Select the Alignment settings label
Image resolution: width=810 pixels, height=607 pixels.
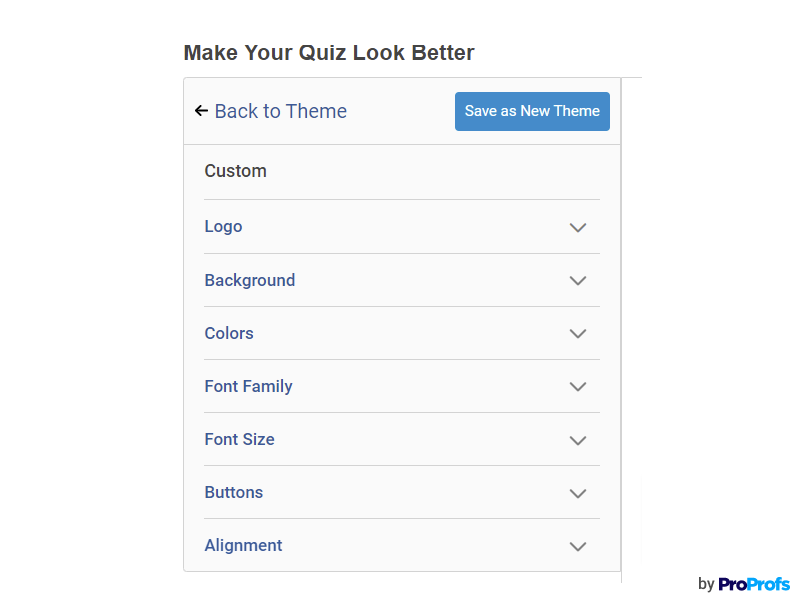[x=243, y=545]
